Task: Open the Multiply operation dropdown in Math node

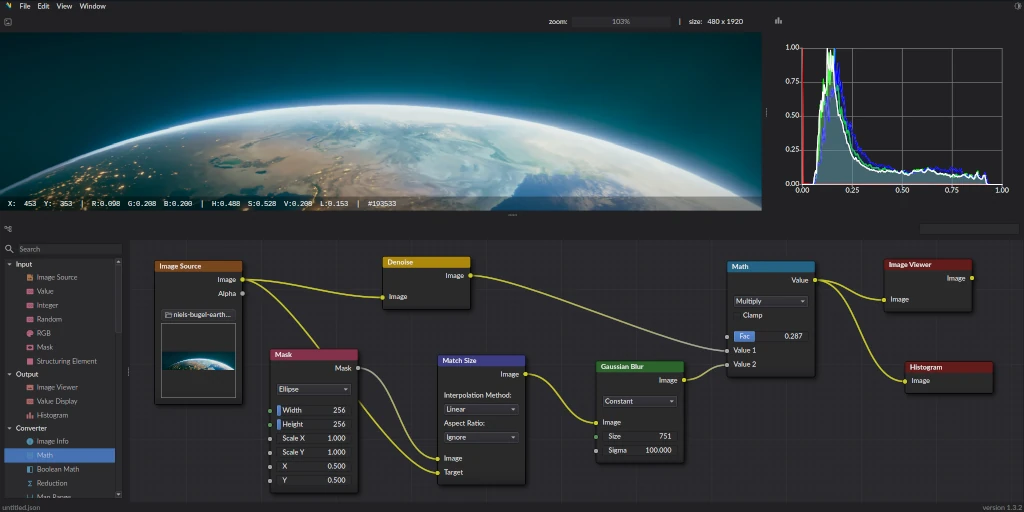Action: click(771, 302)
